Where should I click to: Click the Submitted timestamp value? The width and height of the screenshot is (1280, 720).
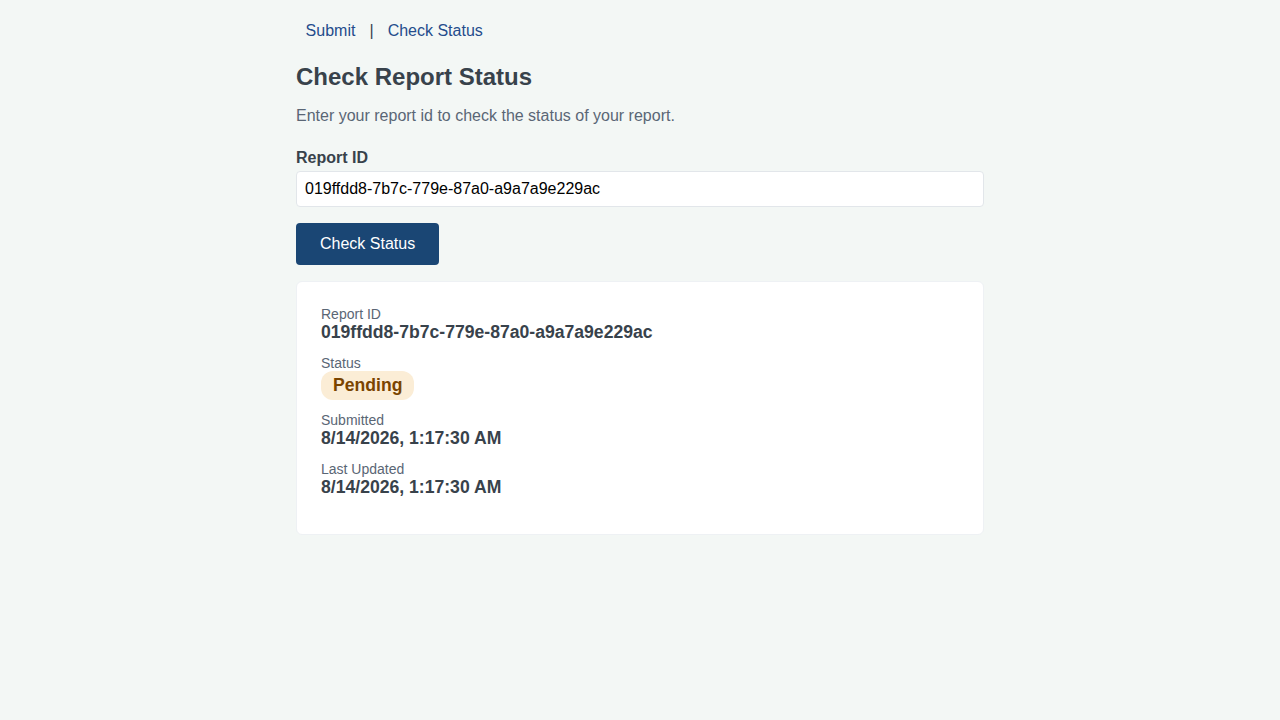tap(411, 438)
